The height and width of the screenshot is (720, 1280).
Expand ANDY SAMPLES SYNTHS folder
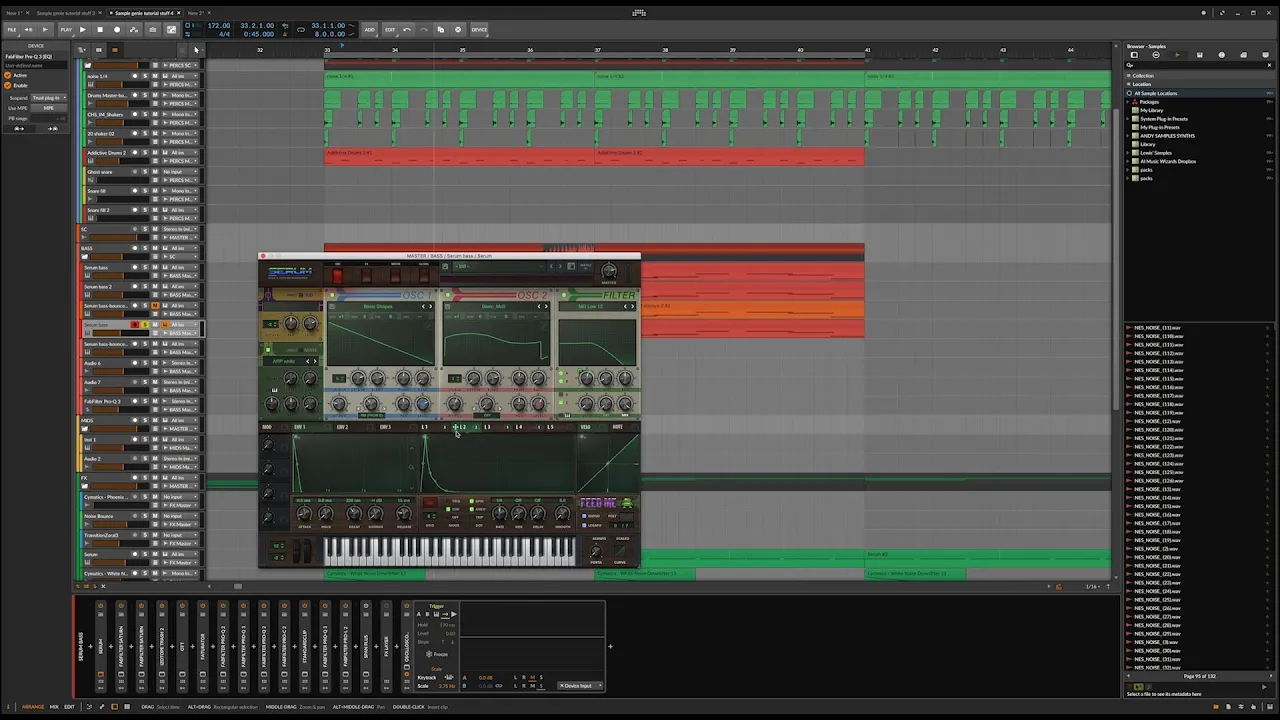(x=1127, y=136)
